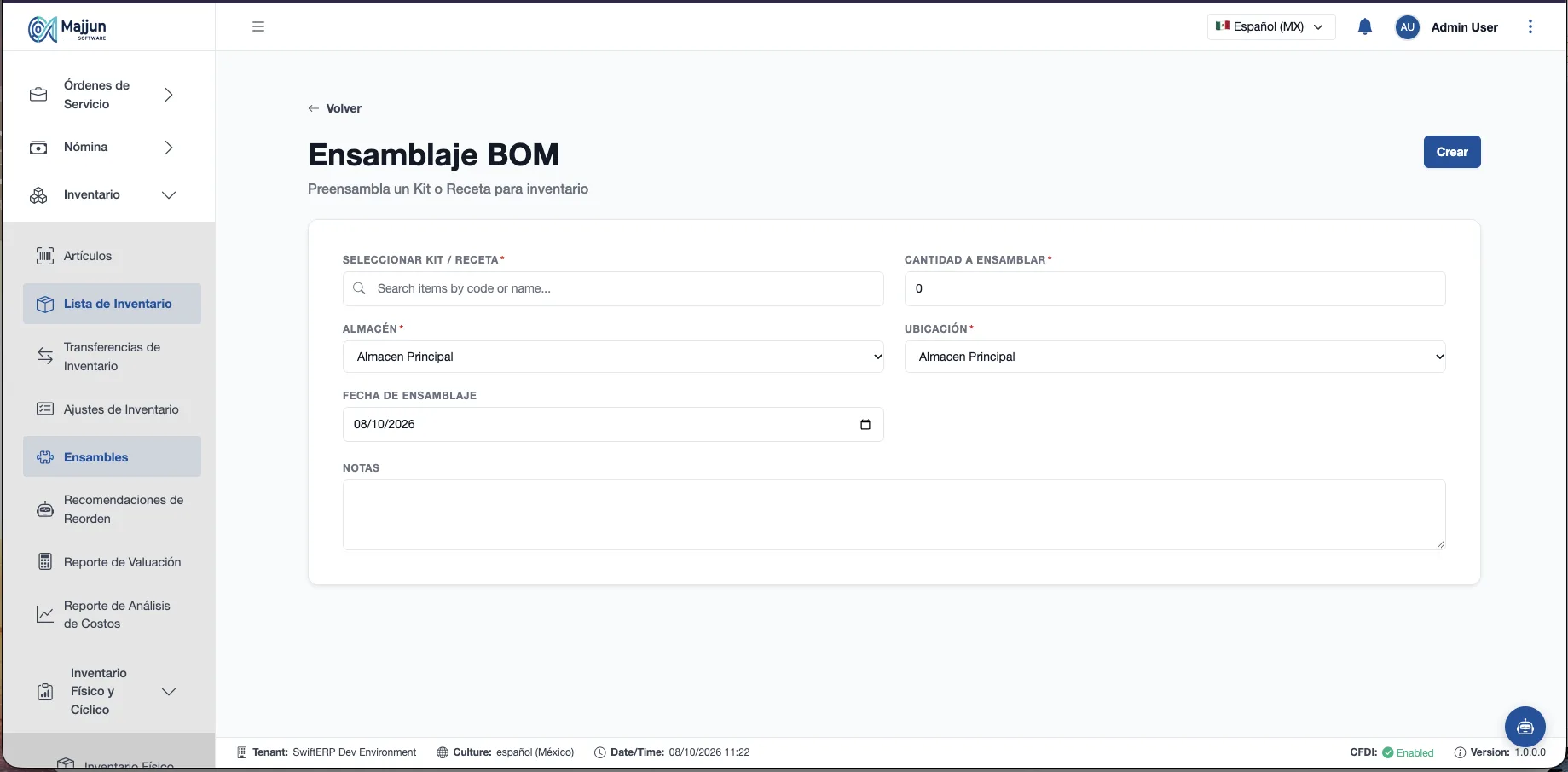The width and height of the screenshot is (1568, 772).
Task: Click the Inventario Físico y Cíclico clipboard icon
Action: 45,692
